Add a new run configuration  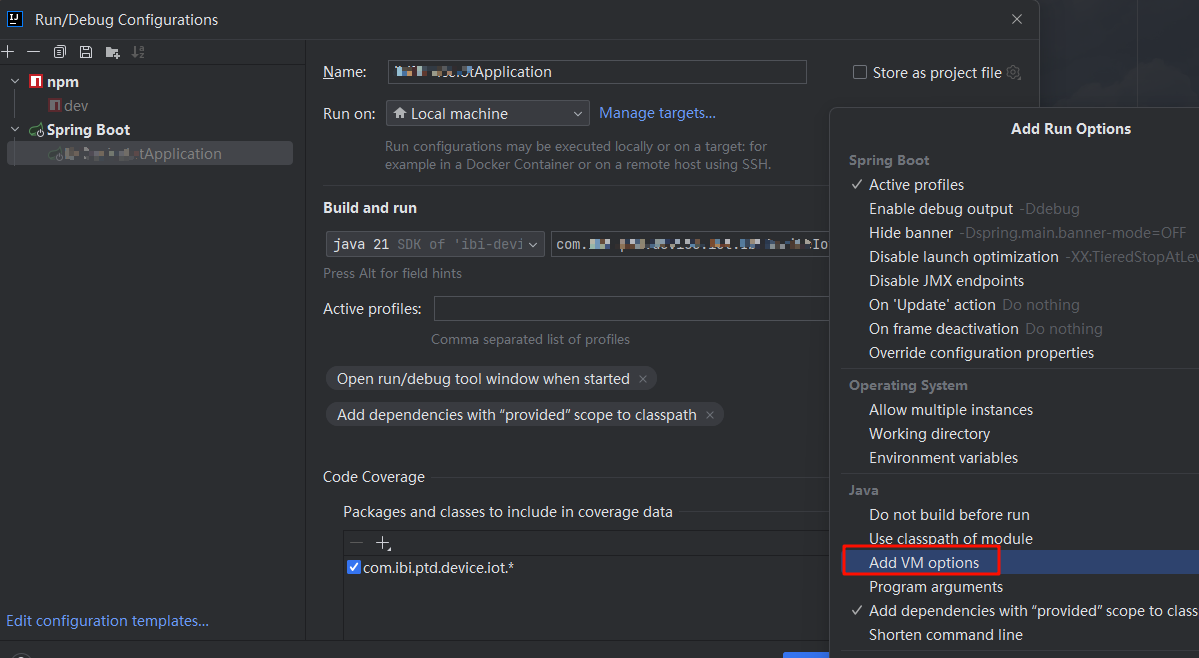pos(8,52)
